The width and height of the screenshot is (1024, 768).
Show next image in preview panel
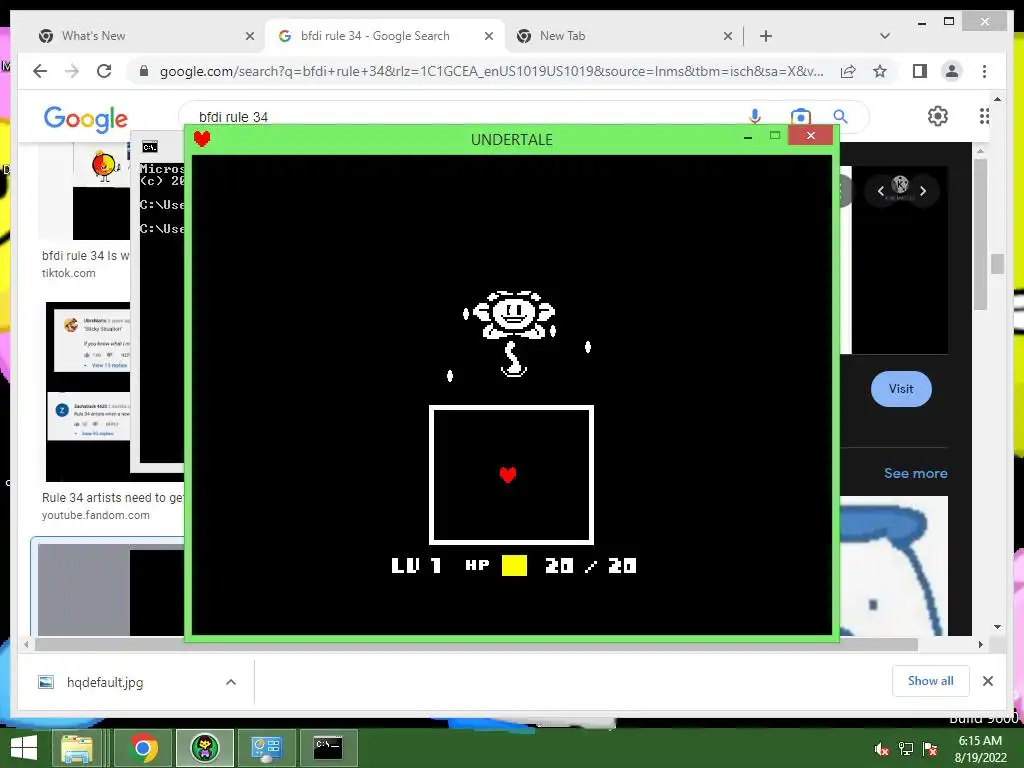923,191
